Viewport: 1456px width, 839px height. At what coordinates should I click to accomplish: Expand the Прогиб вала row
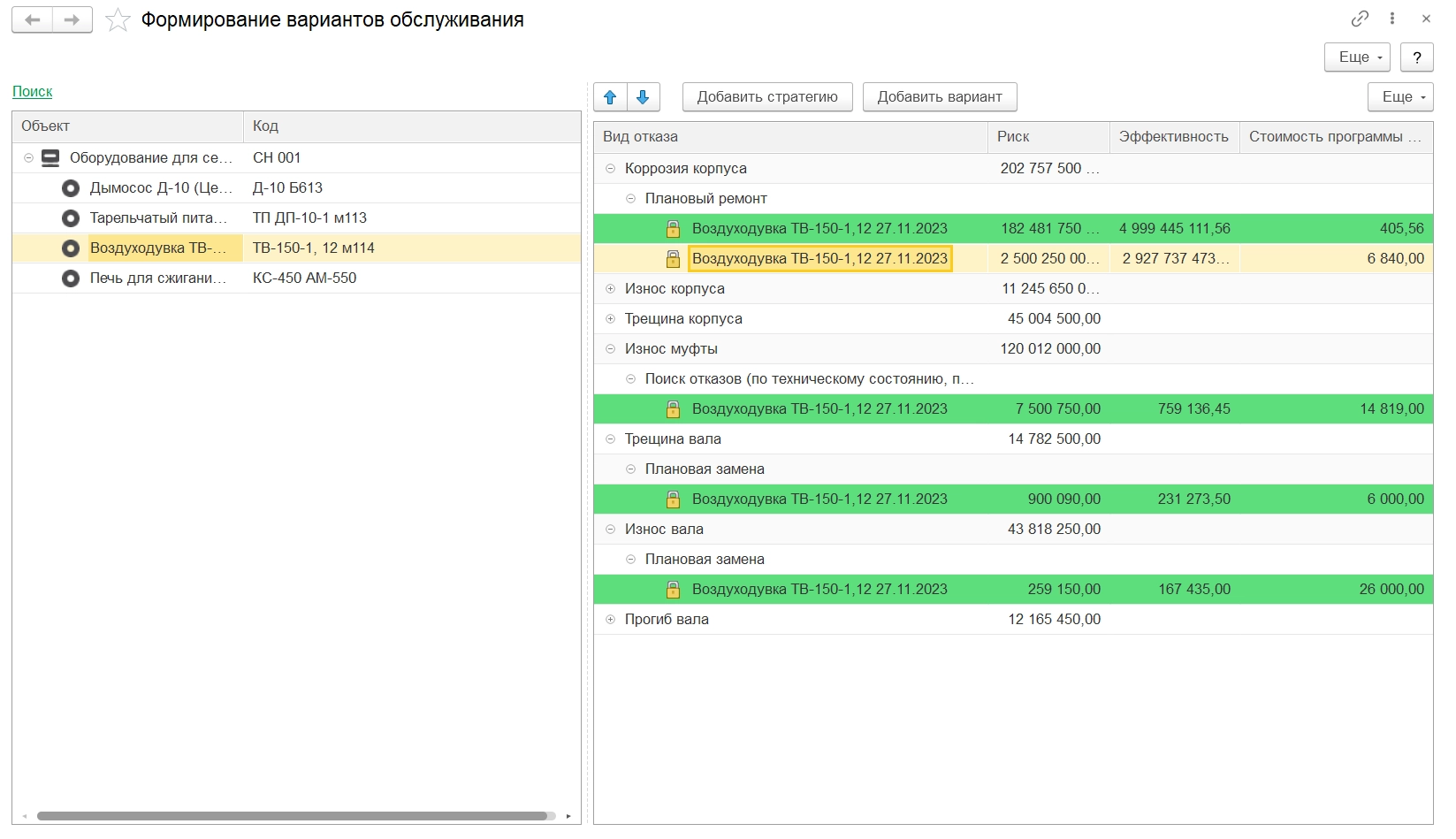(x=610, y=620)
